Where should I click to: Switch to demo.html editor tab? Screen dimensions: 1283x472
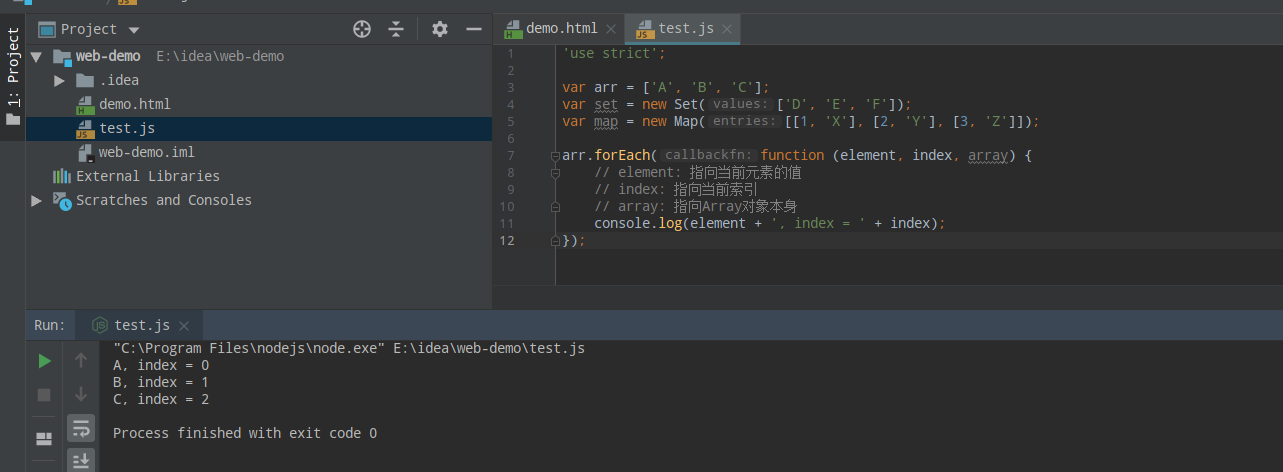(x=561, y=29)
